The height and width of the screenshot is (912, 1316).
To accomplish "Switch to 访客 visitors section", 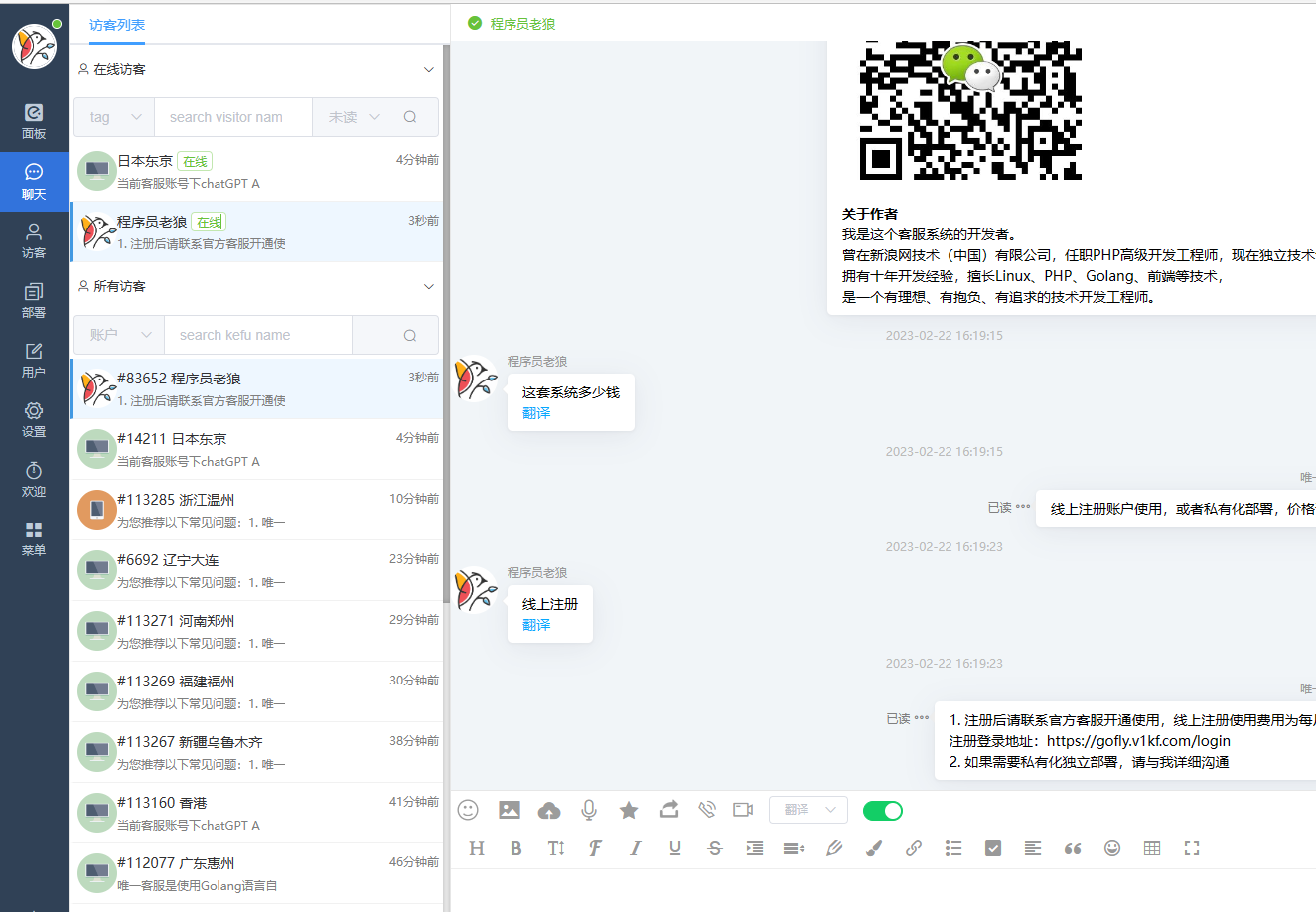I will click(x=33, y=241).
